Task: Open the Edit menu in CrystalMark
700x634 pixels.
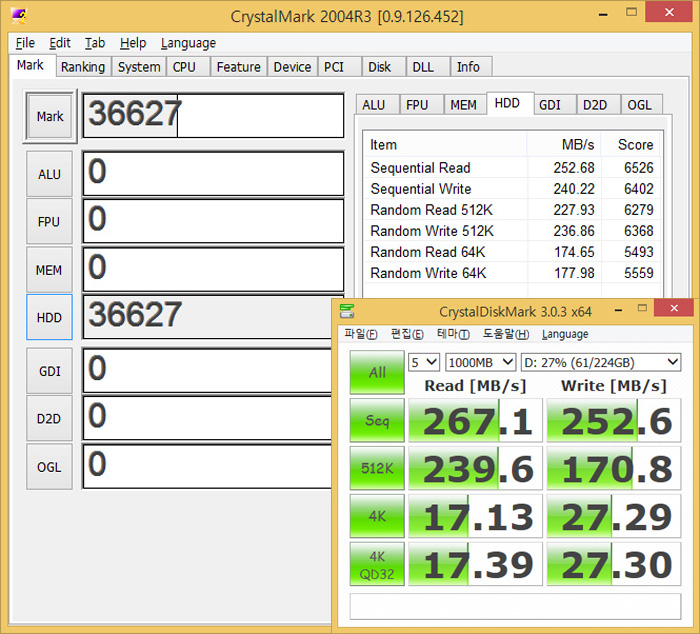Action: click(x=60, y=43)
